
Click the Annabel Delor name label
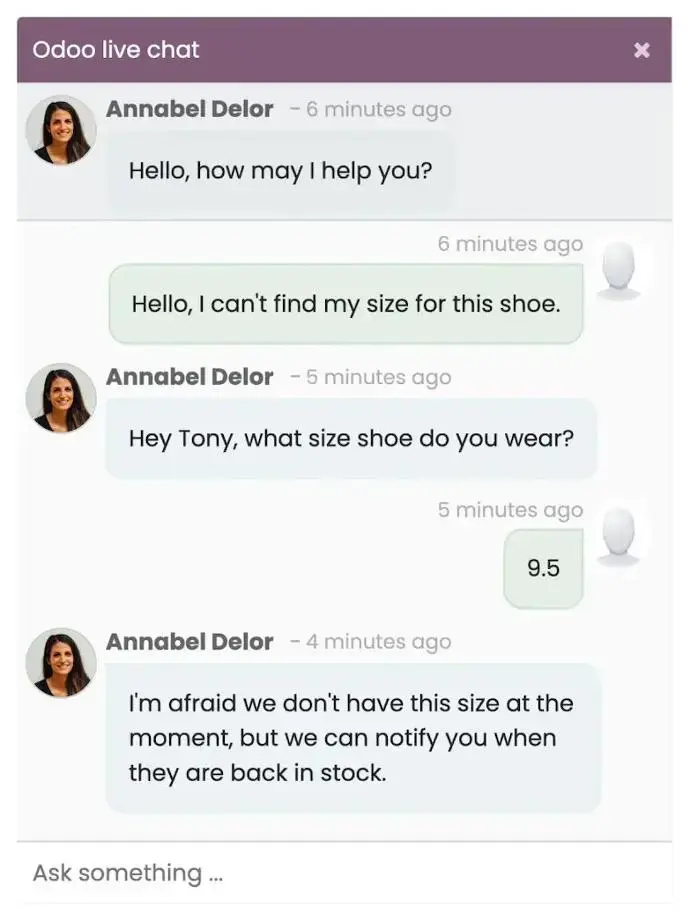tap(189, 109)
